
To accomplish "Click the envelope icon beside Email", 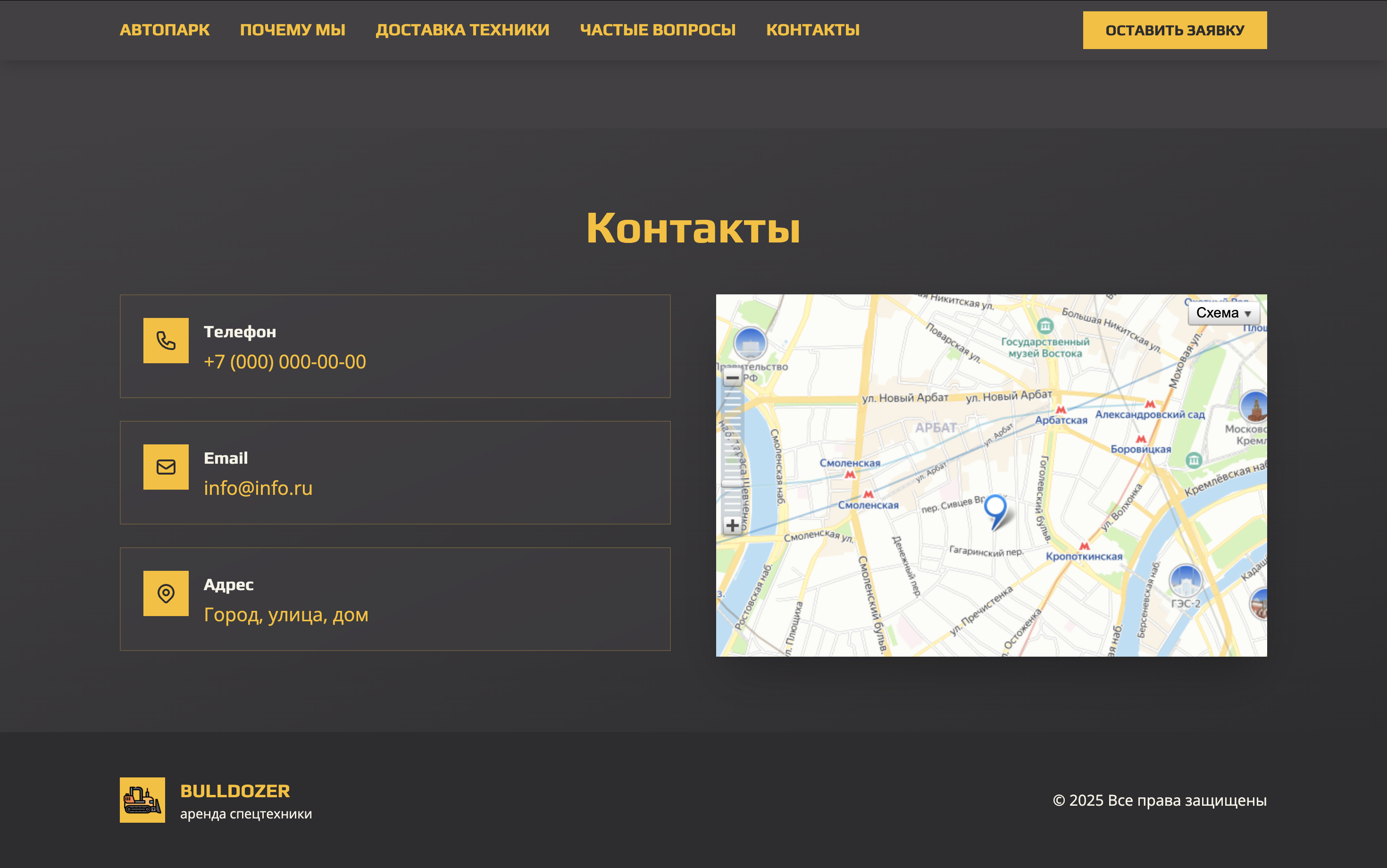I will coord(166,467).
